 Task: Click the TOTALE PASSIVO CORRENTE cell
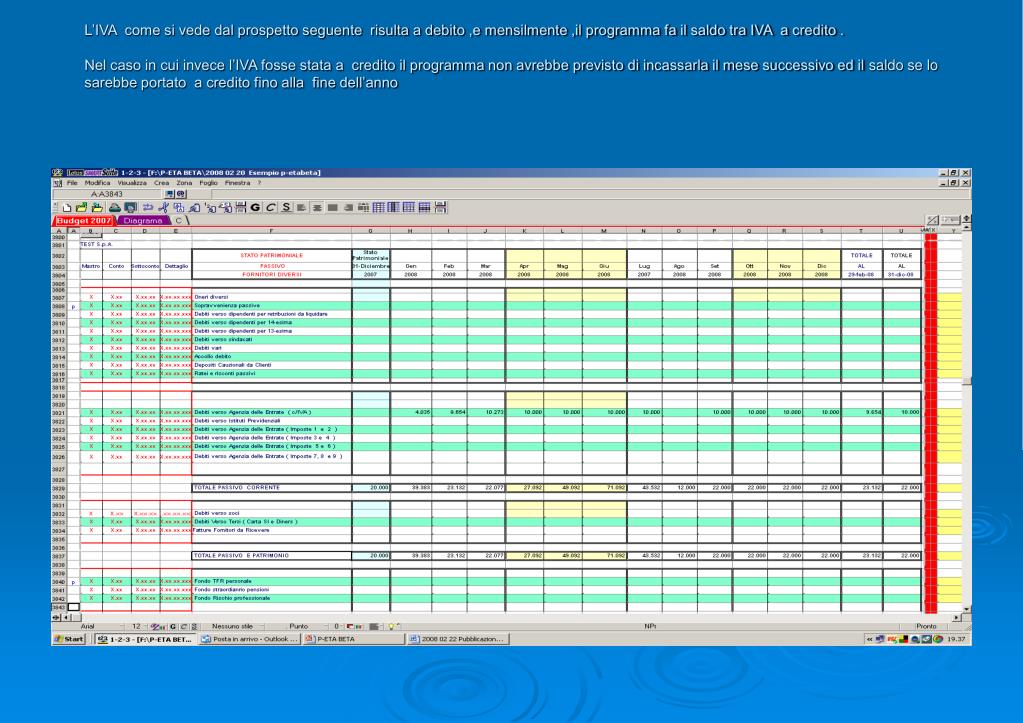(271, 487)
